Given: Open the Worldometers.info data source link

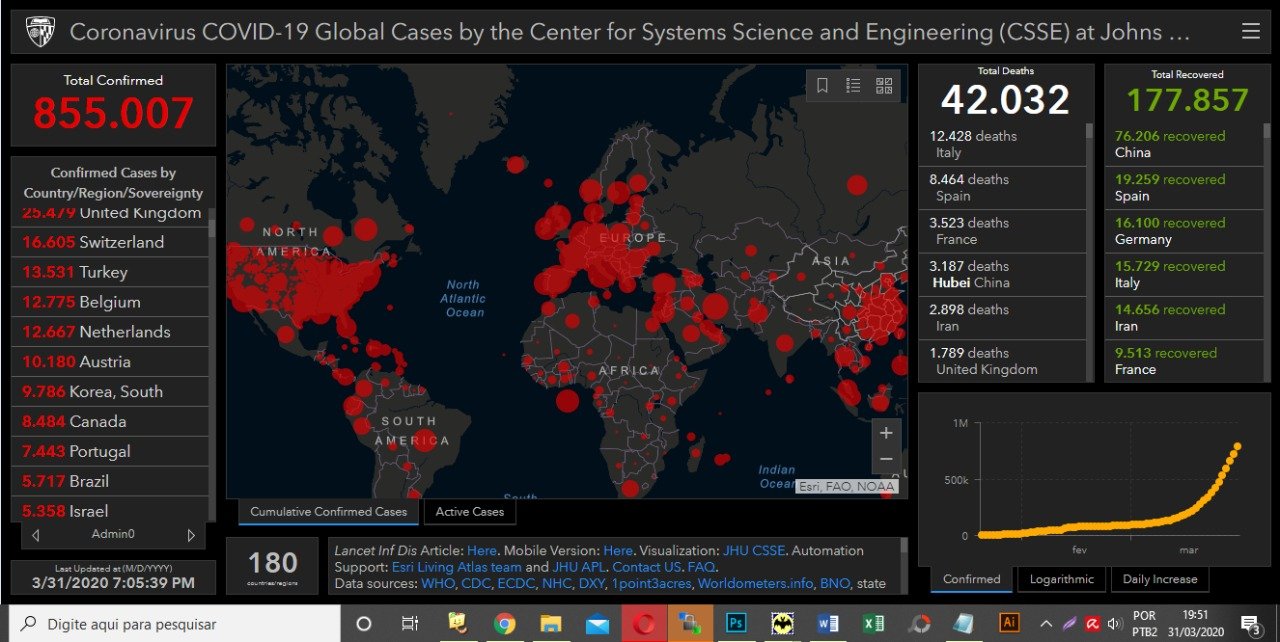Looking at the screenshot, I should (x=763, y=583).
